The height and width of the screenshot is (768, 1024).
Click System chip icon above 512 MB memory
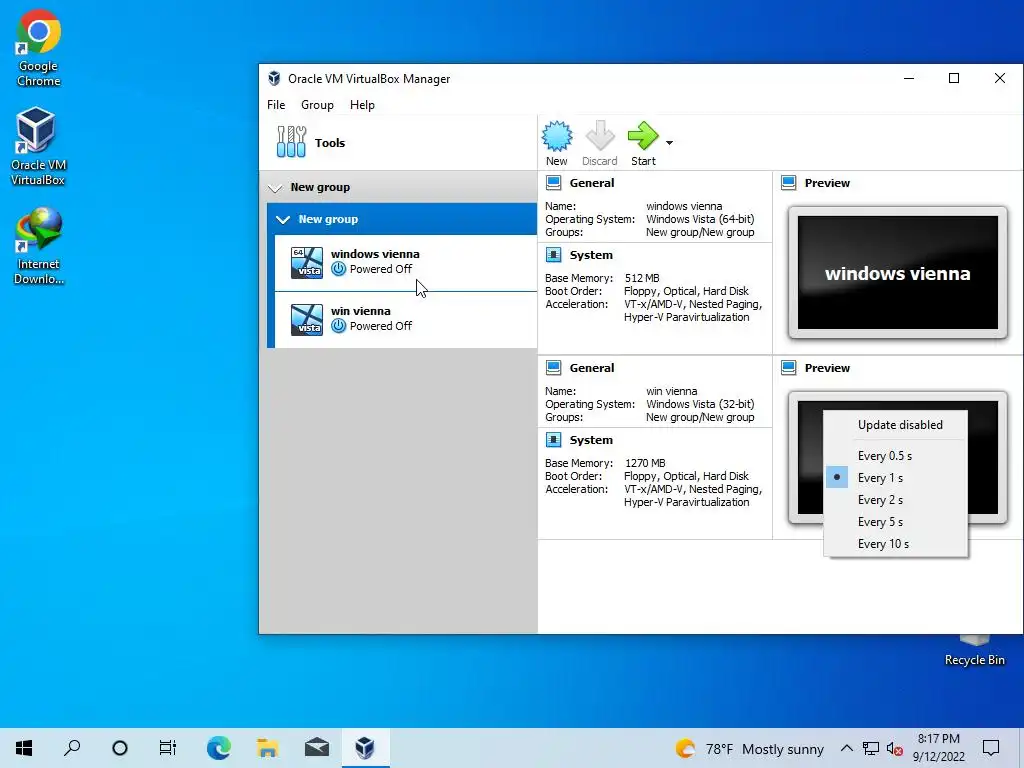554,255
